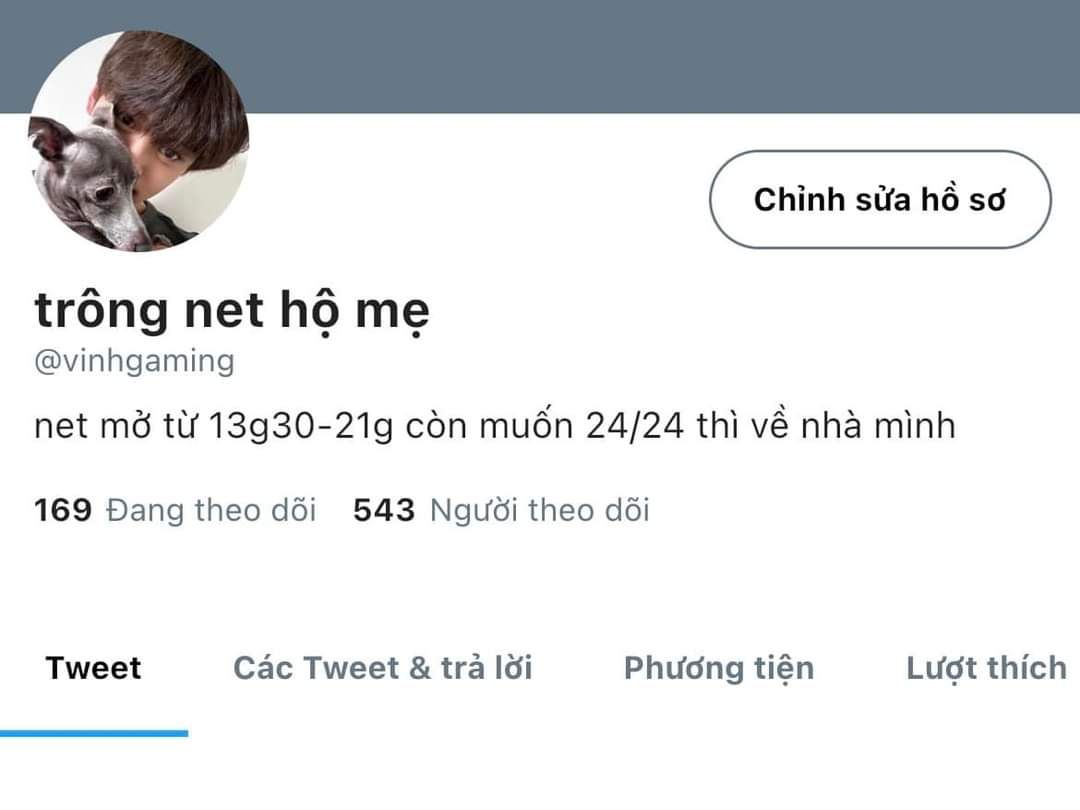Image resolution: width=1080 pixels, height=810 pixels.
Task: Click the blue active-tab underline indicator
Action: point(94,733)
